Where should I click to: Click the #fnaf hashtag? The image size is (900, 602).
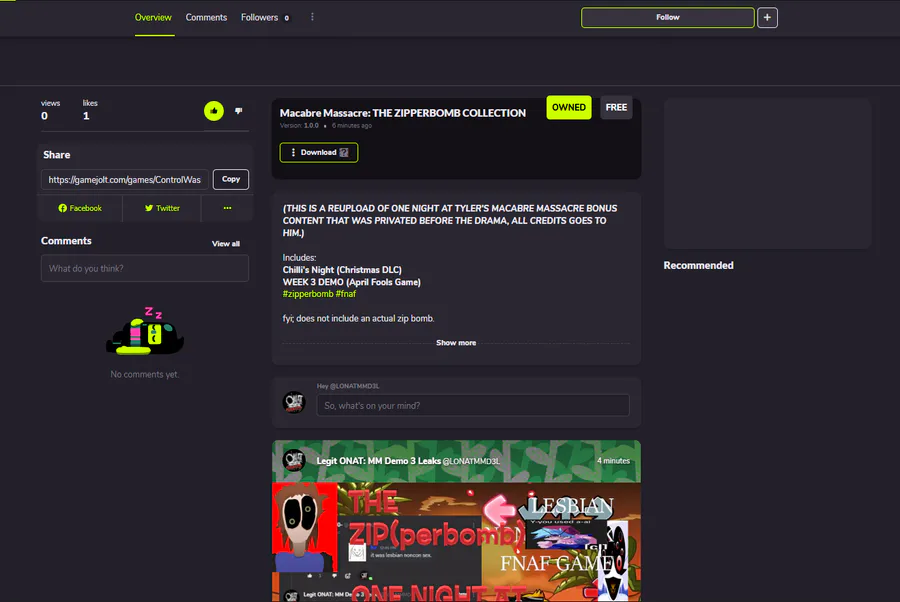click(346, 294)
